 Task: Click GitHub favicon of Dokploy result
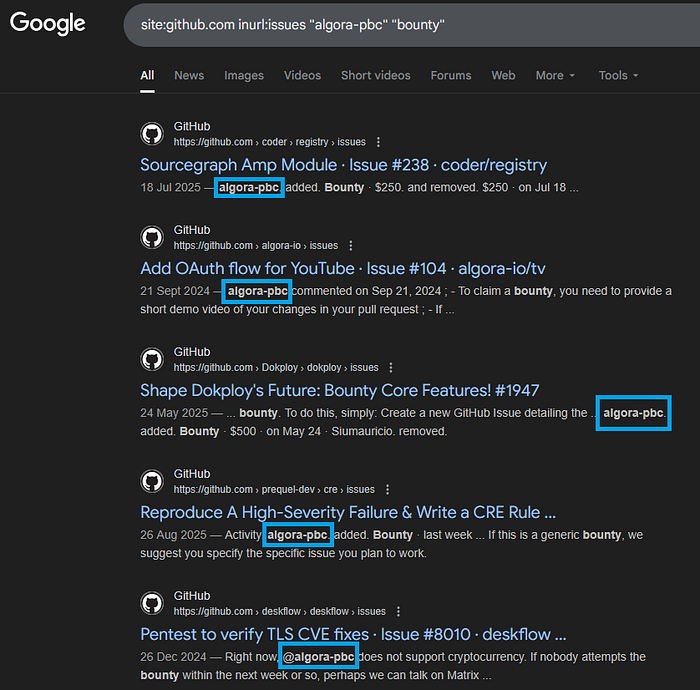point(152,359)
